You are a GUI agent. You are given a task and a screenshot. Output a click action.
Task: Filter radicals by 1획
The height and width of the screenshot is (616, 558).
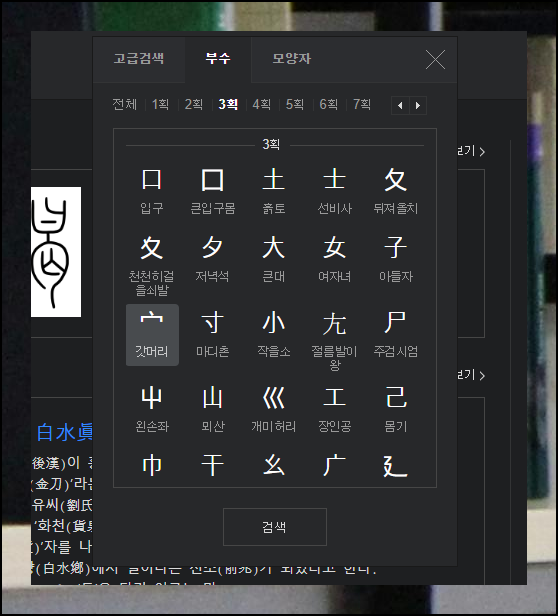point(160,104)
